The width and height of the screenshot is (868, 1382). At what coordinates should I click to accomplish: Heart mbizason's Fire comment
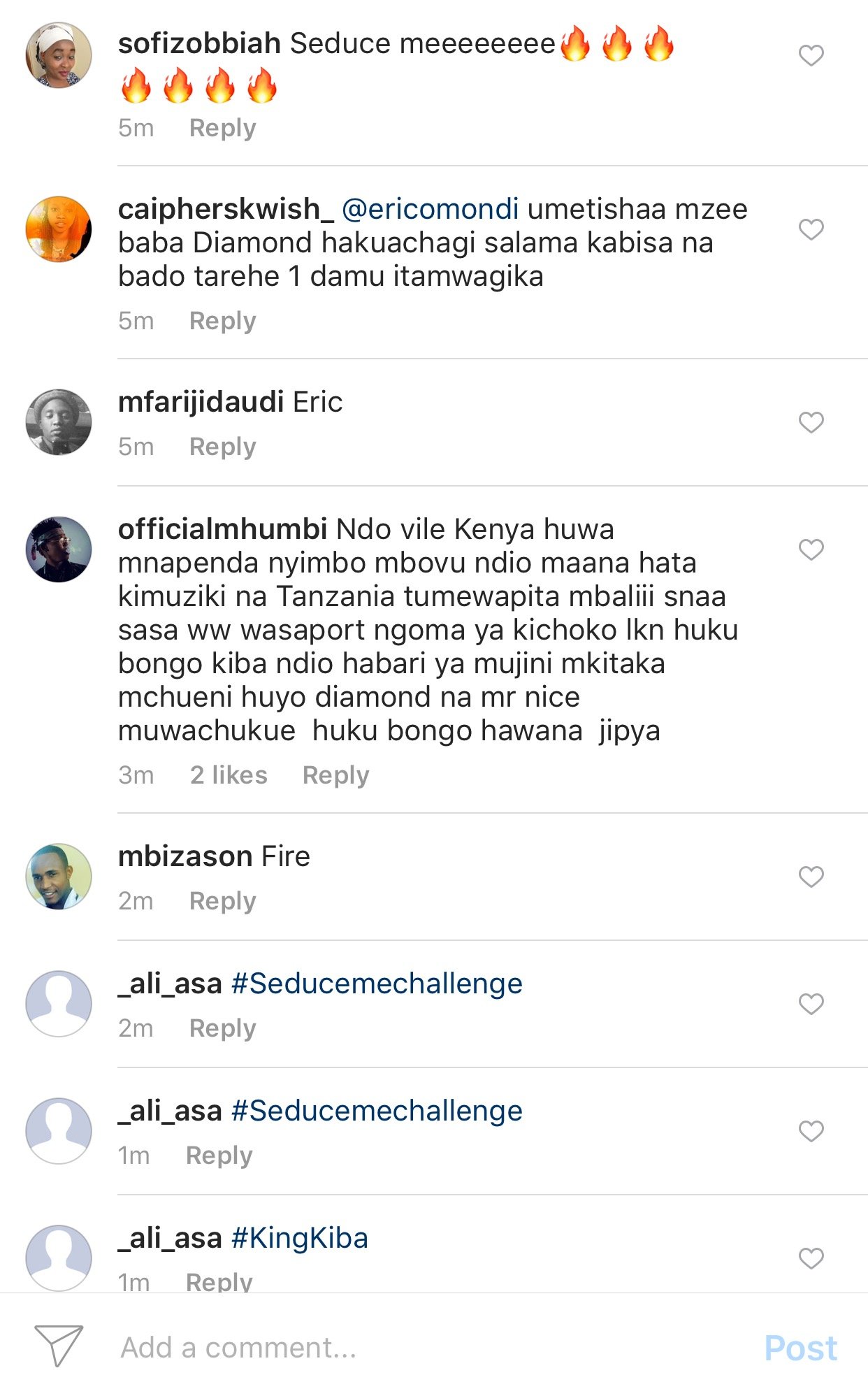811,877
